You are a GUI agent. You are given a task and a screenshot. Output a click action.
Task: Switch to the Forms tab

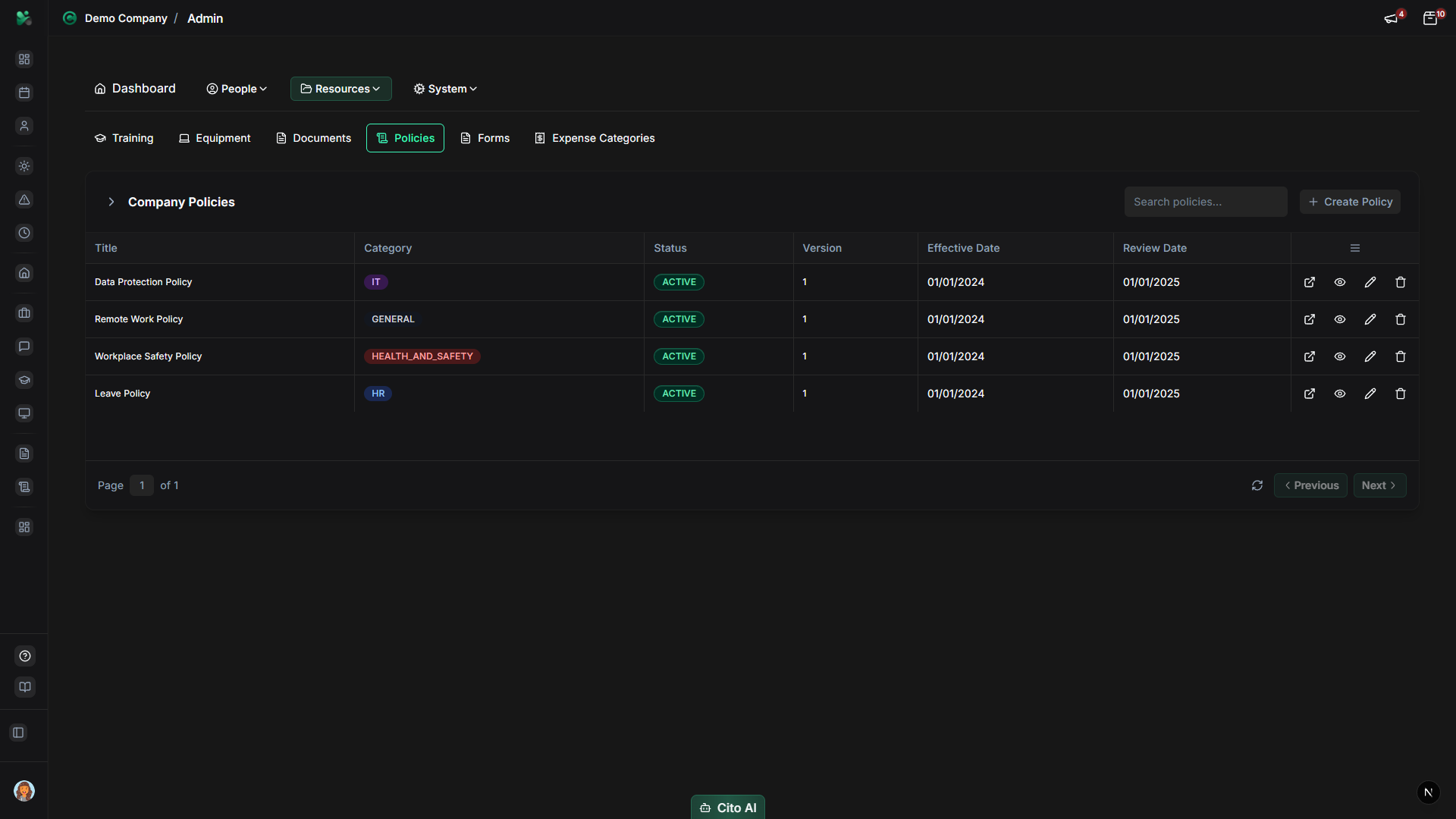(485, 138)
